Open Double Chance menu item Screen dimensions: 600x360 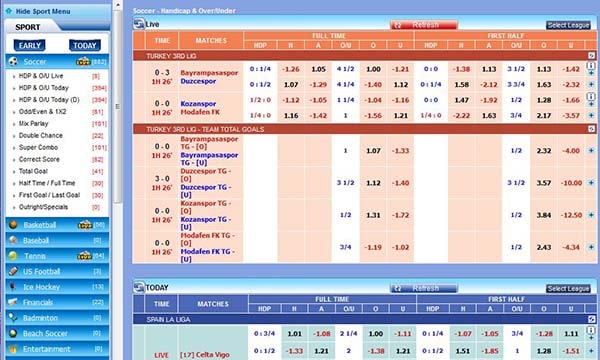point(41,135)
